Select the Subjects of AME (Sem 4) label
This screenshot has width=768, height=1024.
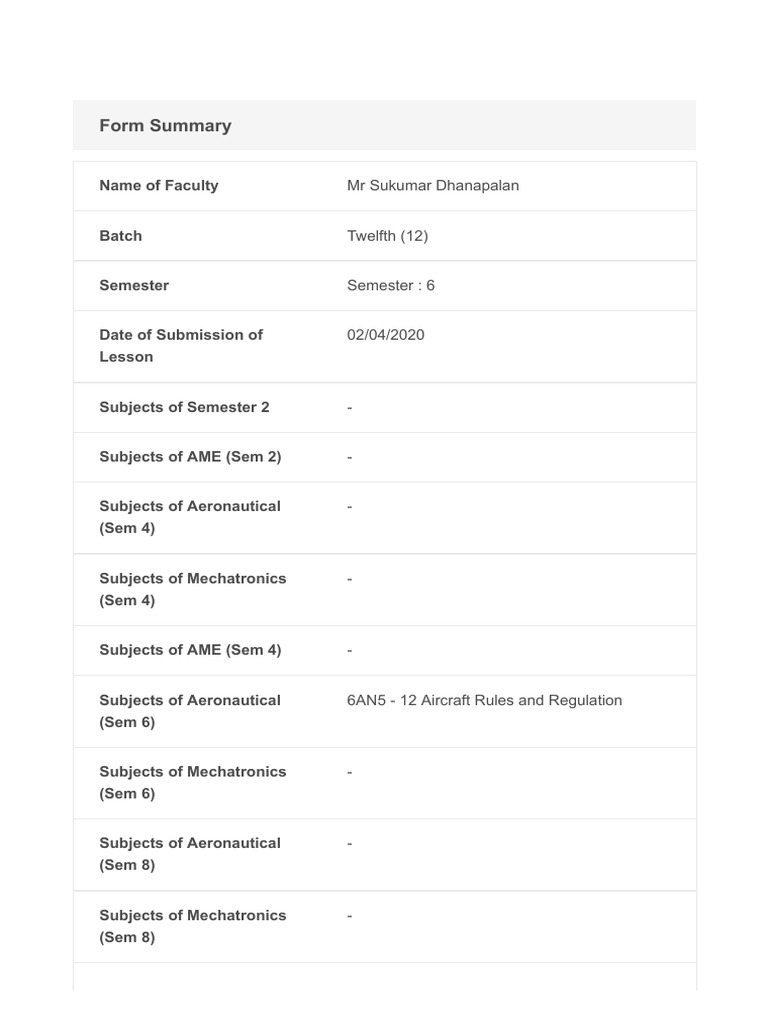coord(190,650)
